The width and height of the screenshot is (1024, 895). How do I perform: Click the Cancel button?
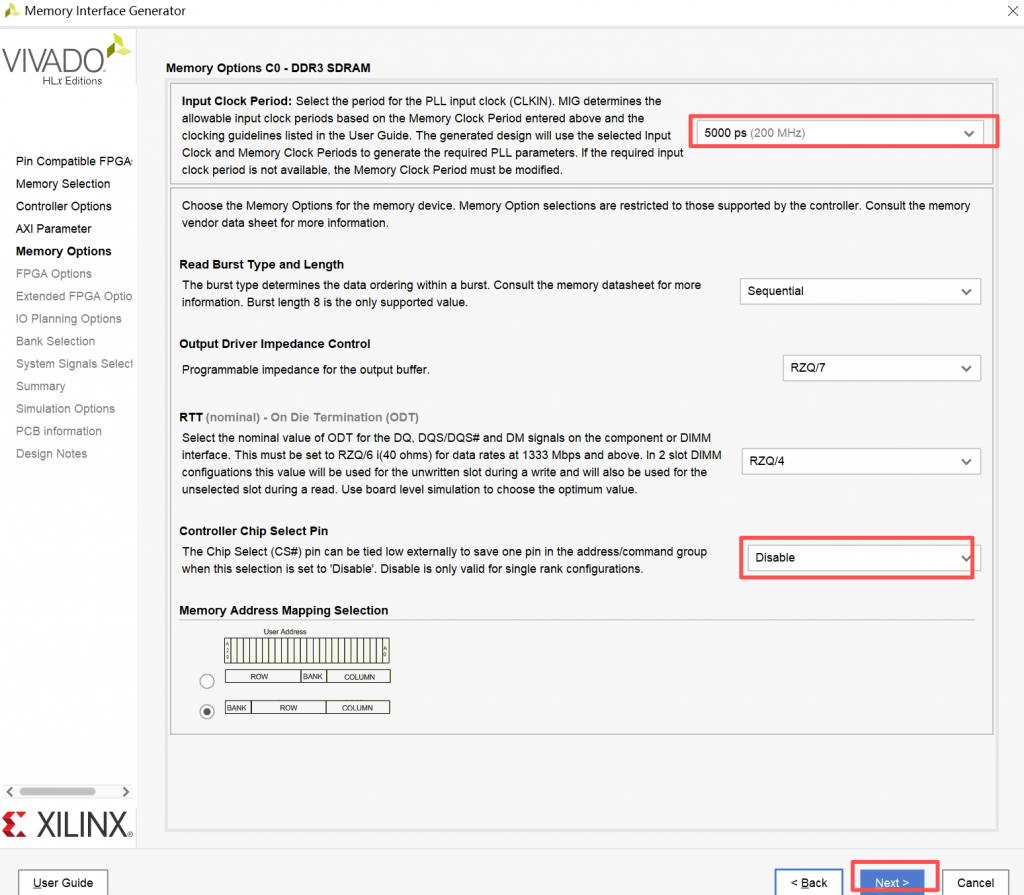(x=974, y=883)
